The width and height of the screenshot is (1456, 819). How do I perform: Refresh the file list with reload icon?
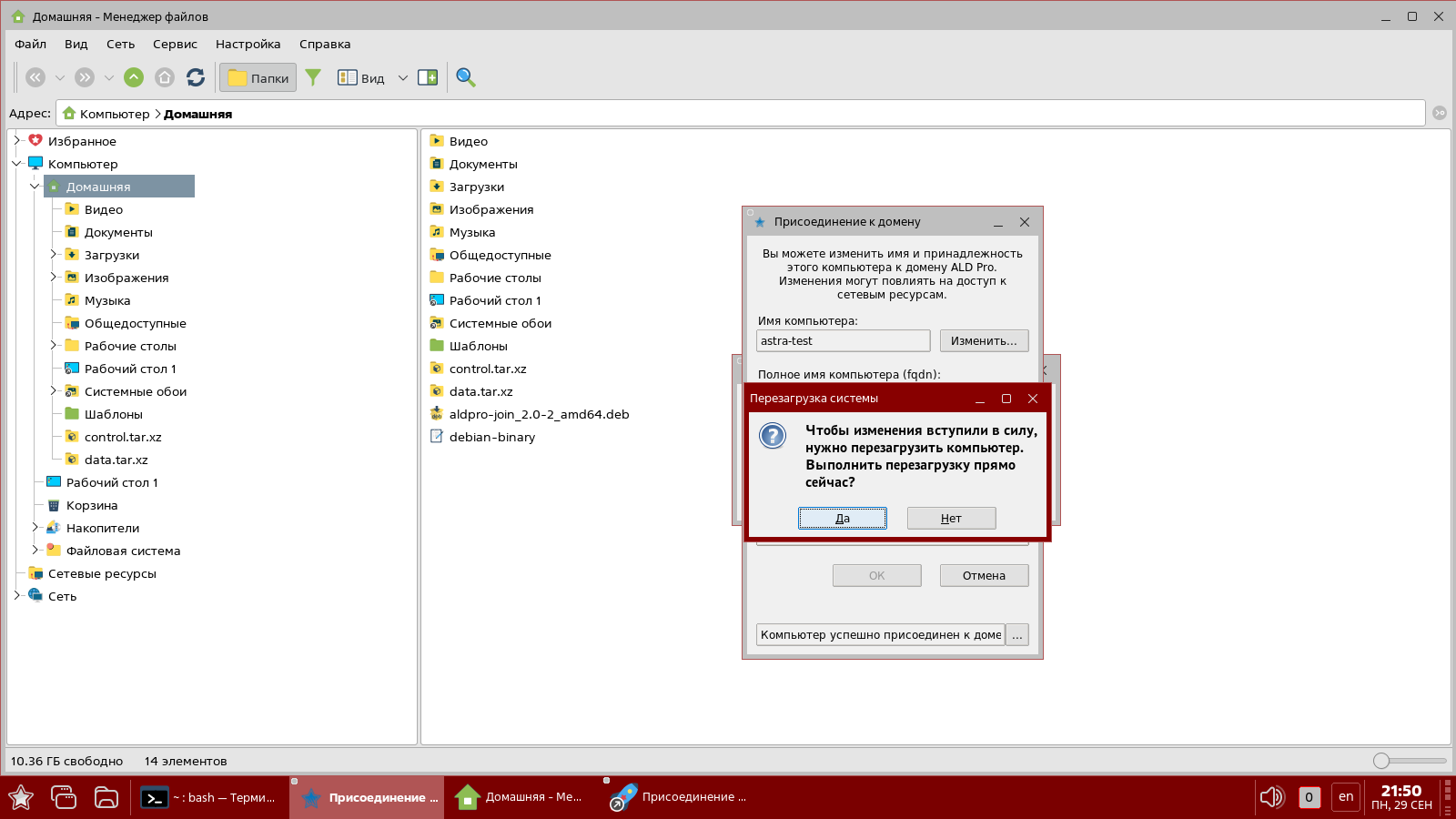coord(196,77)
